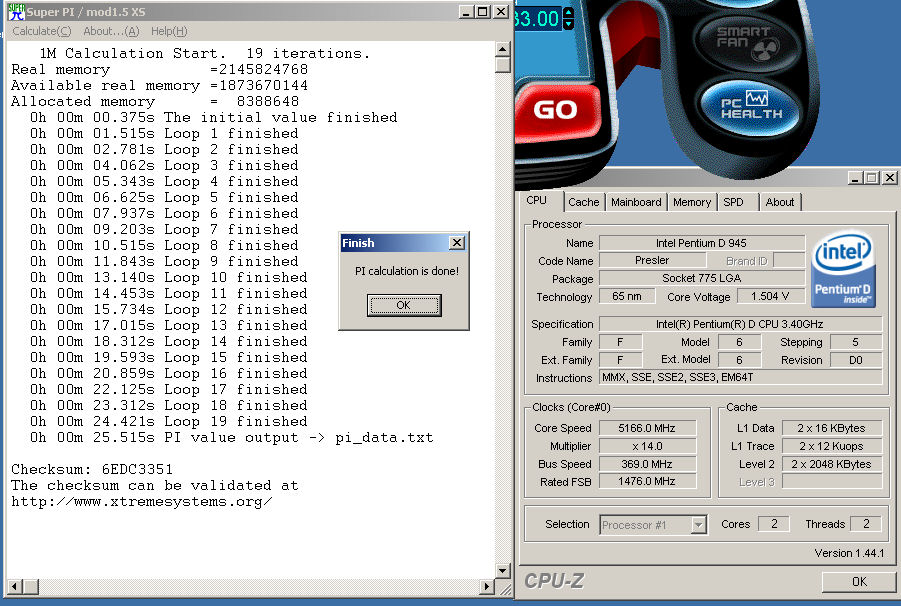The width and height of the screenshot is (901, 606).
Task: Close the Finish dialog with X
Action: coord(457,243)
